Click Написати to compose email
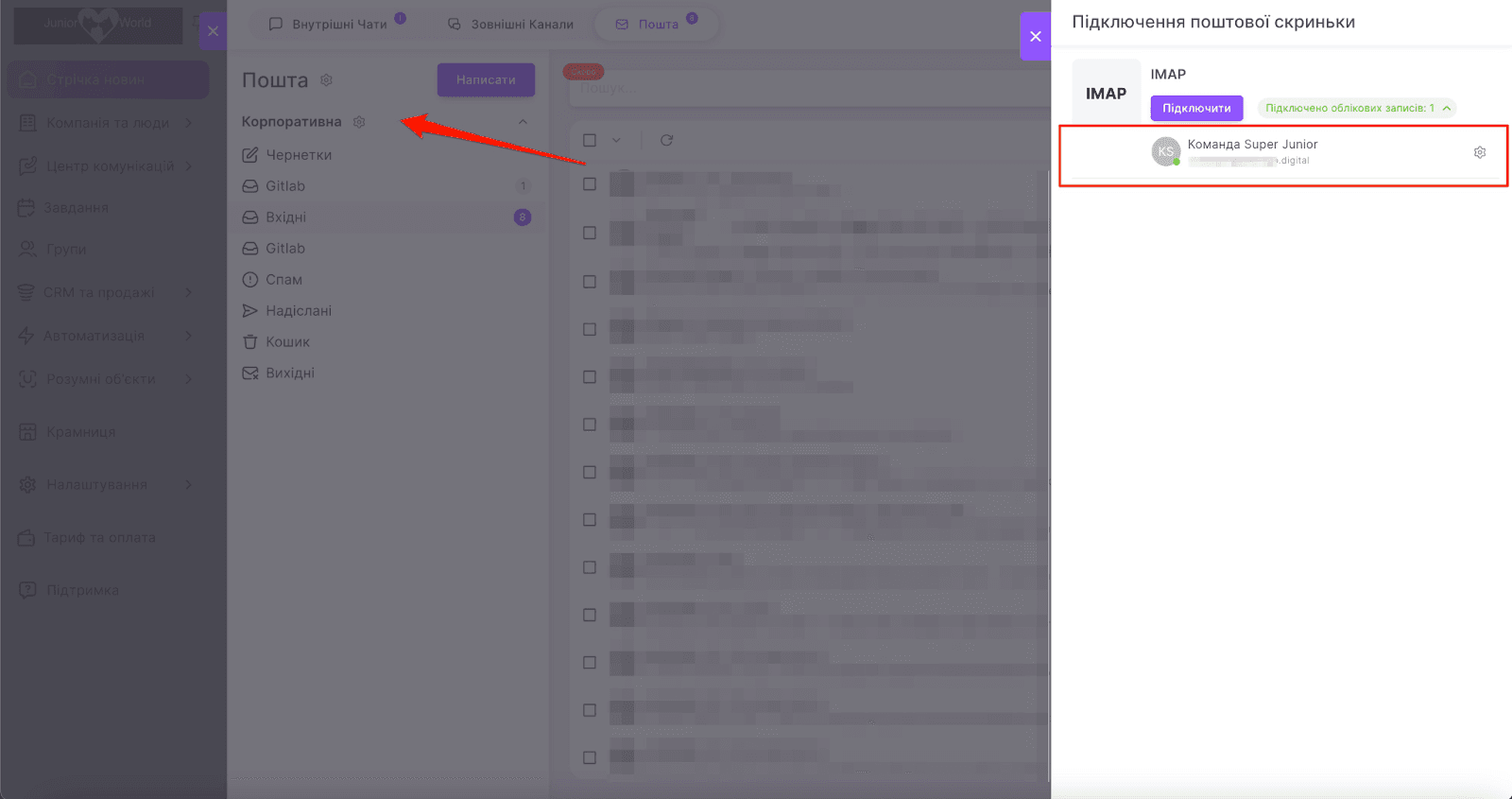The height and width of the screenshot is (799, 1512). click(486, 80)
